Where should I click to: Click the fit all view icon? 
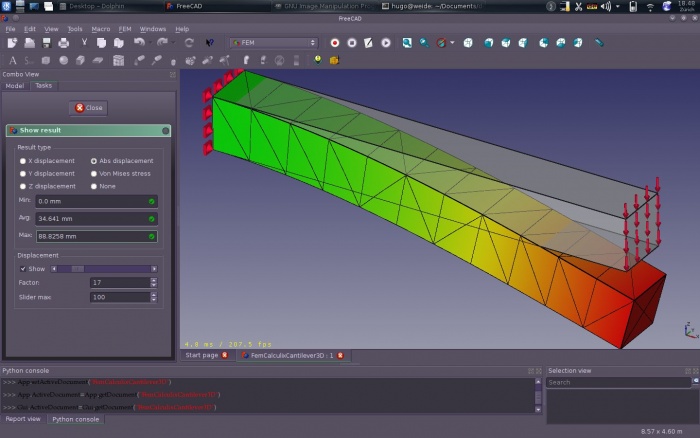pyautogui.click(x=407, y=43)
